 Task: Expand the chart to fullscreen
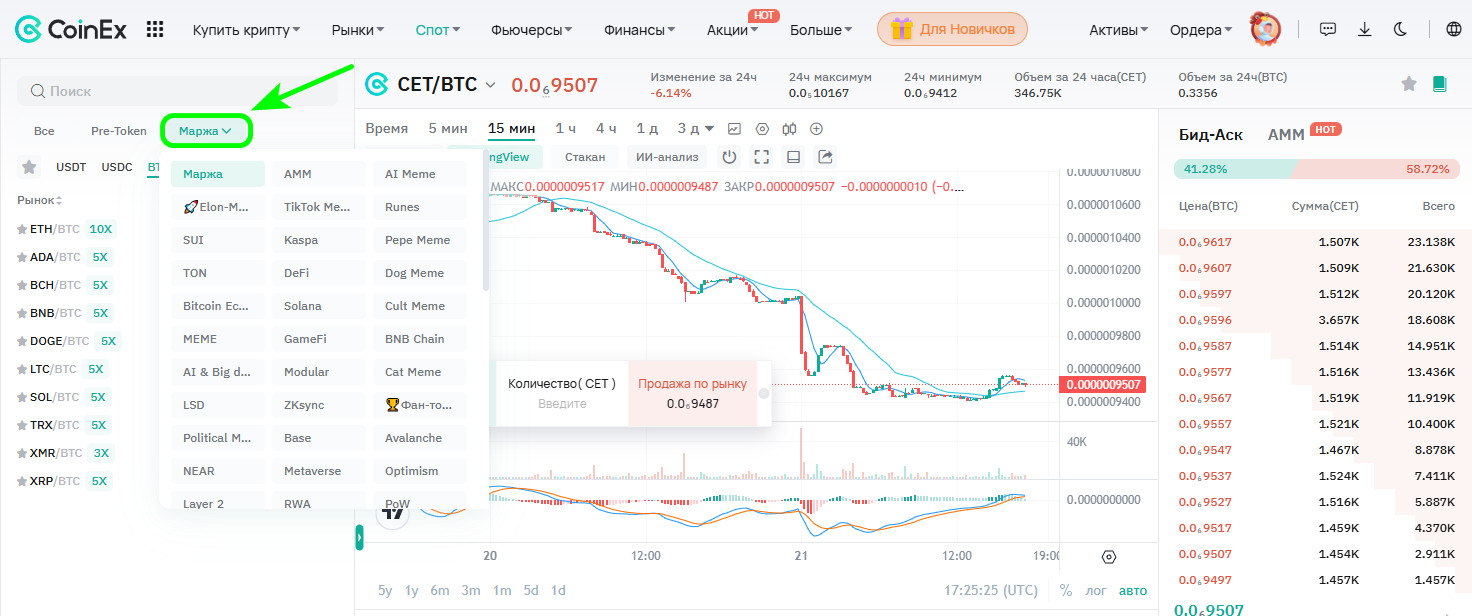pos(761,157)
